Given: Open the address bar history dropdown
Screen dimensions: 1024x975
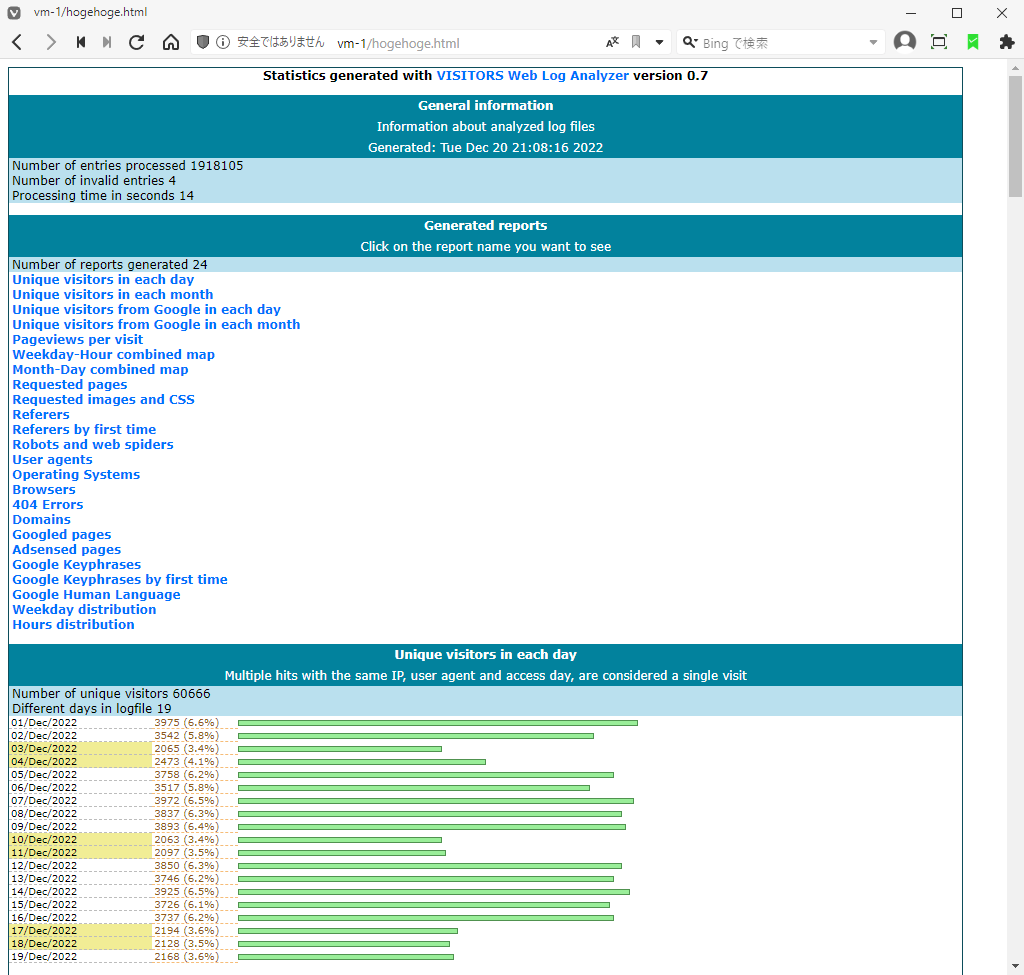Looking at the screenshot, I should 660,42.
